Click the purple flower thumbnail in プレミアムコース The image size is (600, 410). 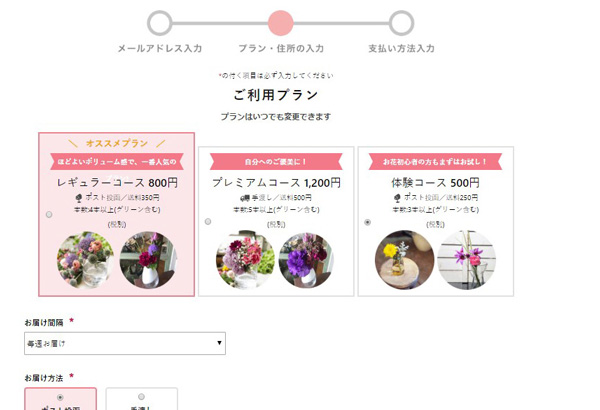tap(306, 260)
